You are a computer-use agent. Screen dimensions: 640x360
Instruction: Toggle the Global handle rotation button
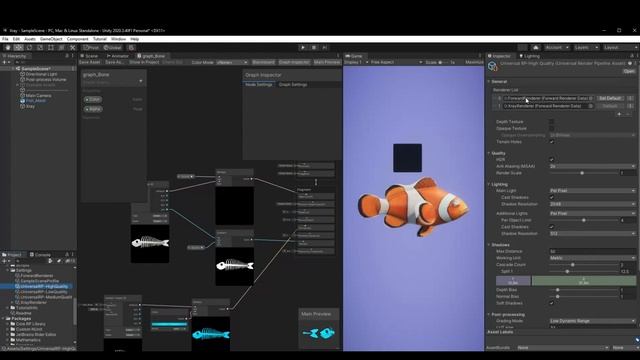pos(112,48)
